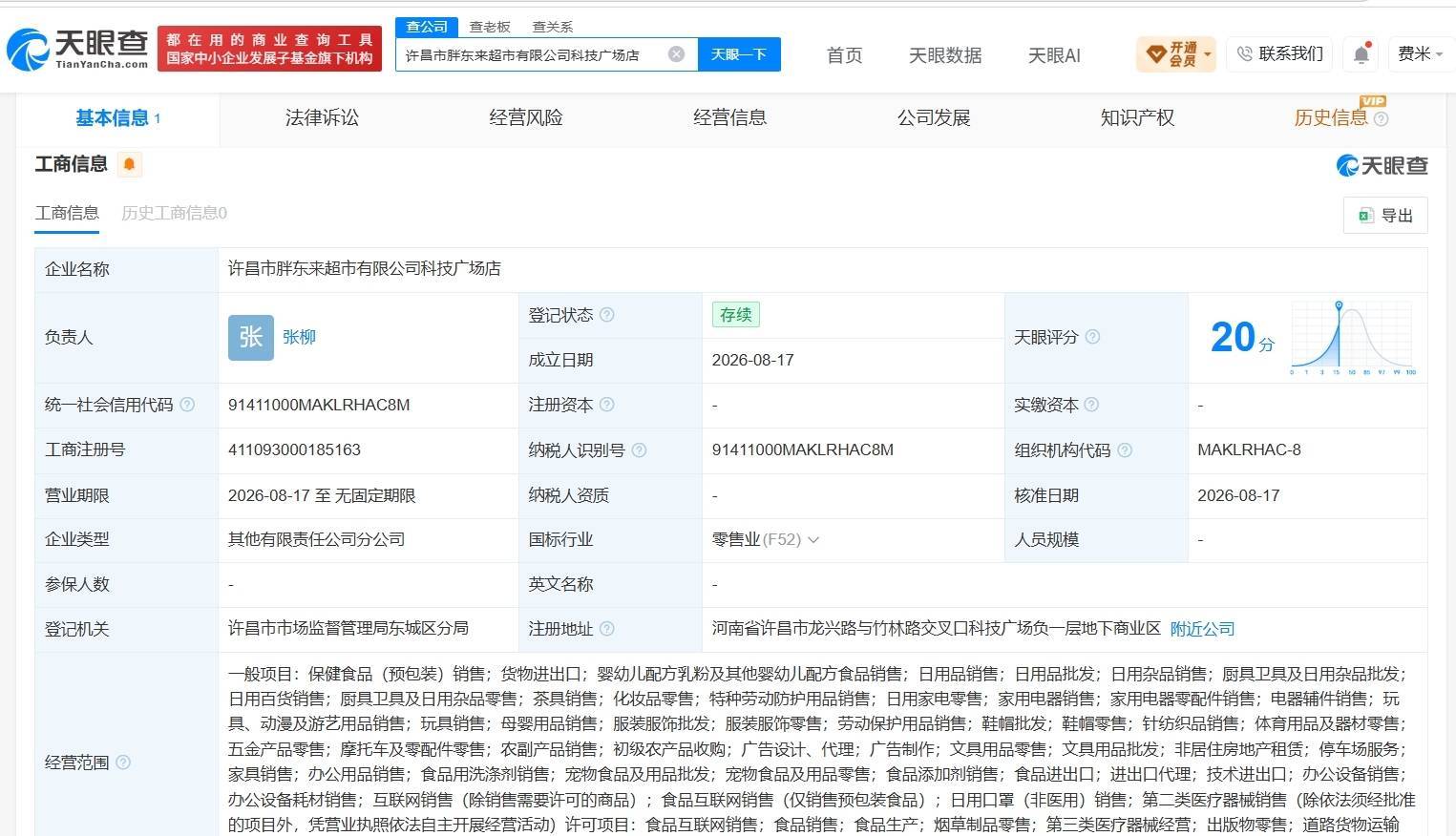Open the notification bell
Screen dimensions: 1456x836
(1361, 54)
